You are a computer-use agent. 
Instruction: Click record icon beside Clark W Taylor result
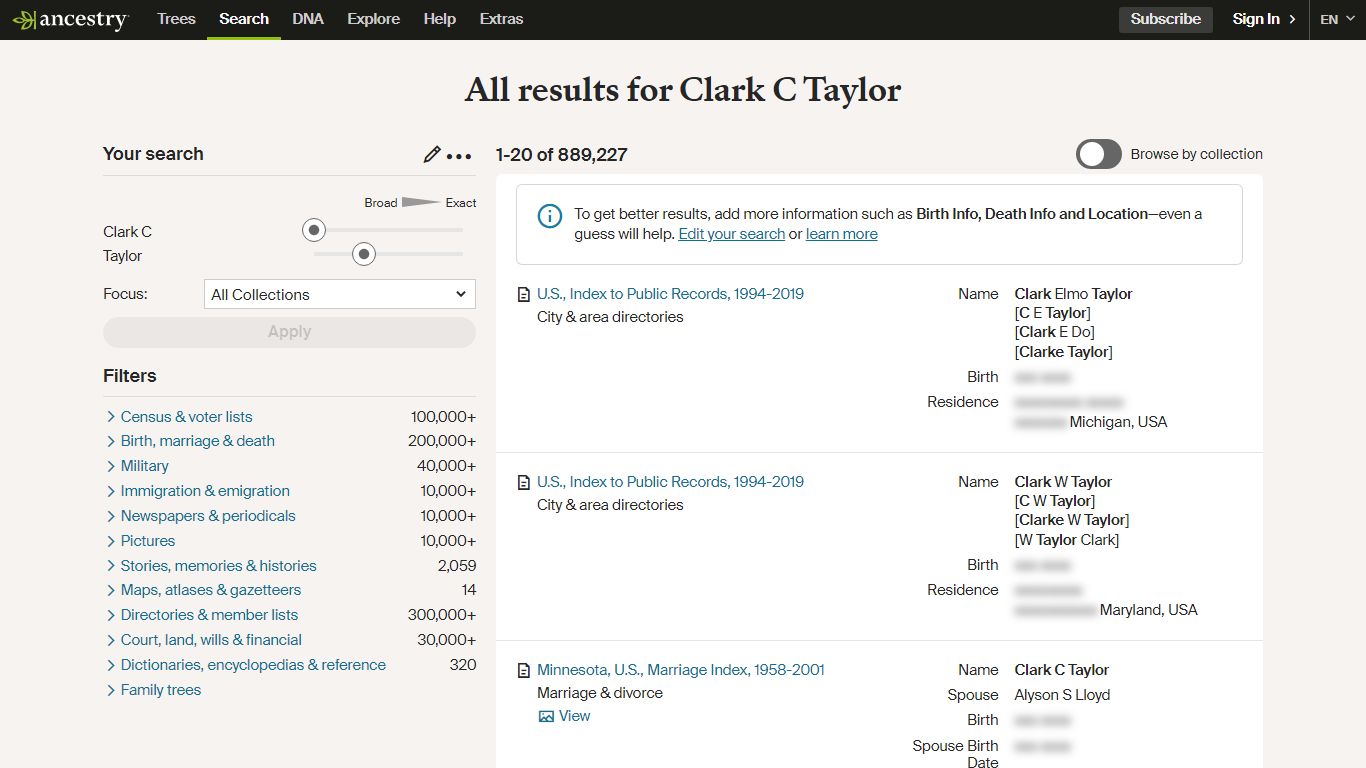(523, 483)
